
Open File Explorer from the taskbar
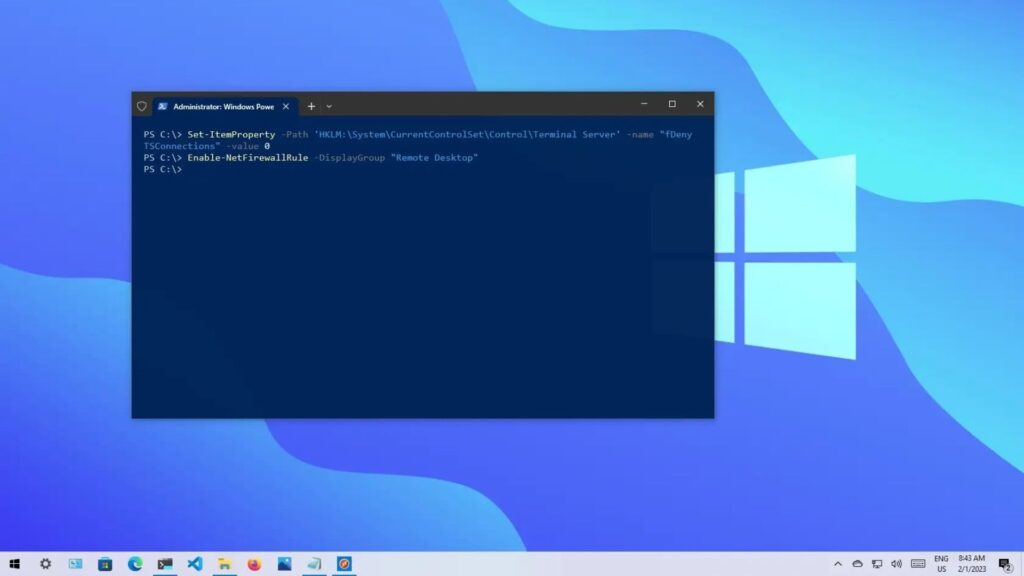(x=225, y=564)
